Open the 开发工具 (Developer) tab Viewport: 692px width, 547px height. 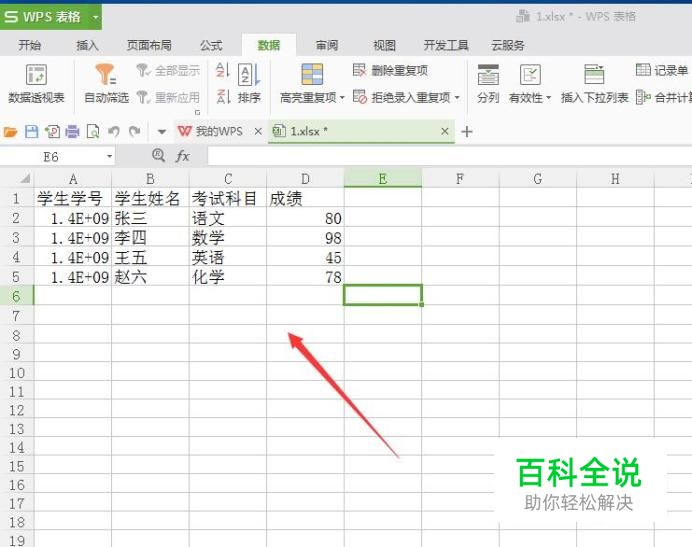pyautogui.click(x=446, y=45)
